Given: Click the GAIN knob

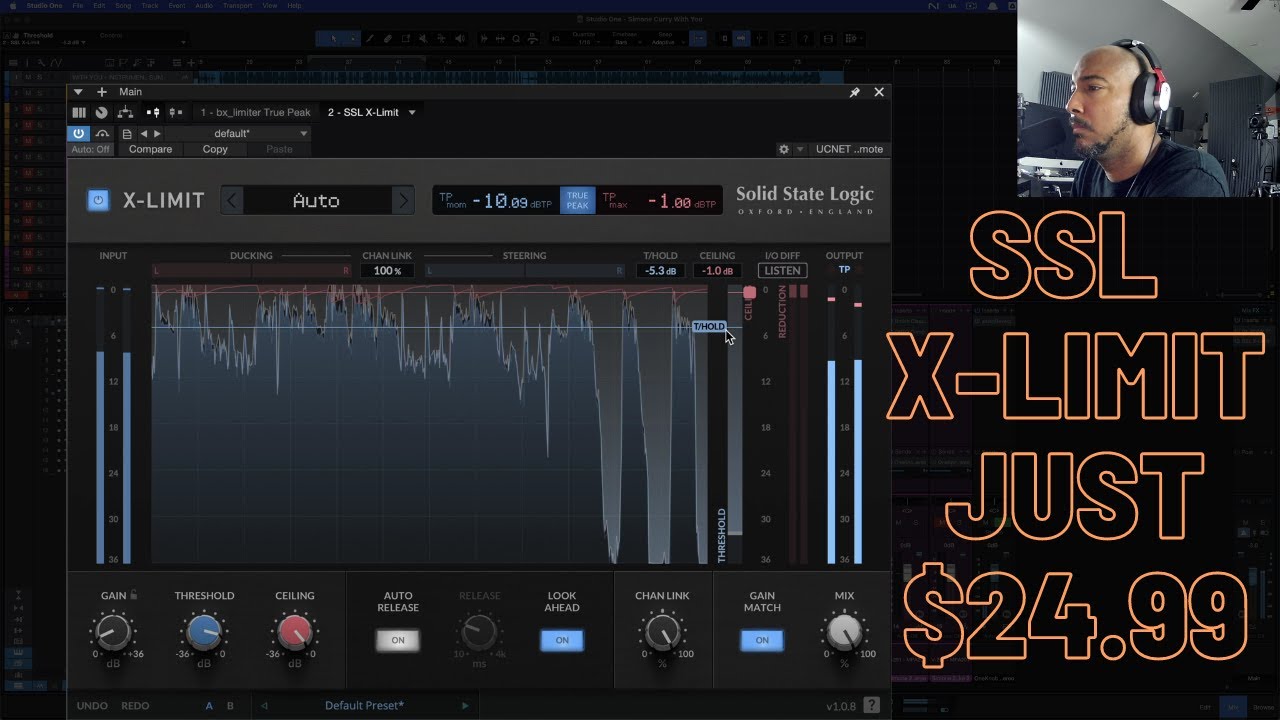Looking at the screenshot, I should (x=112, y=631).
